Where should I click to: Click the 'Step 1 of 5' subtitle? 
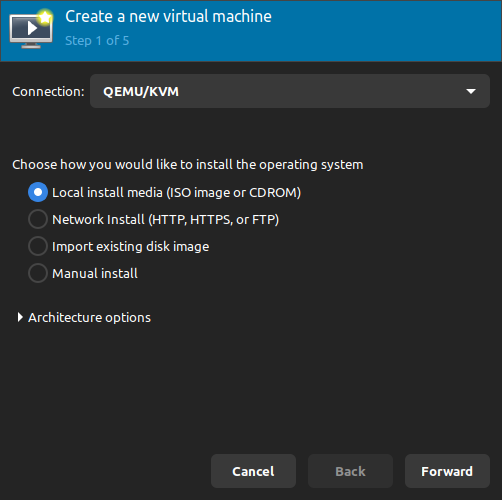point(97,41)
